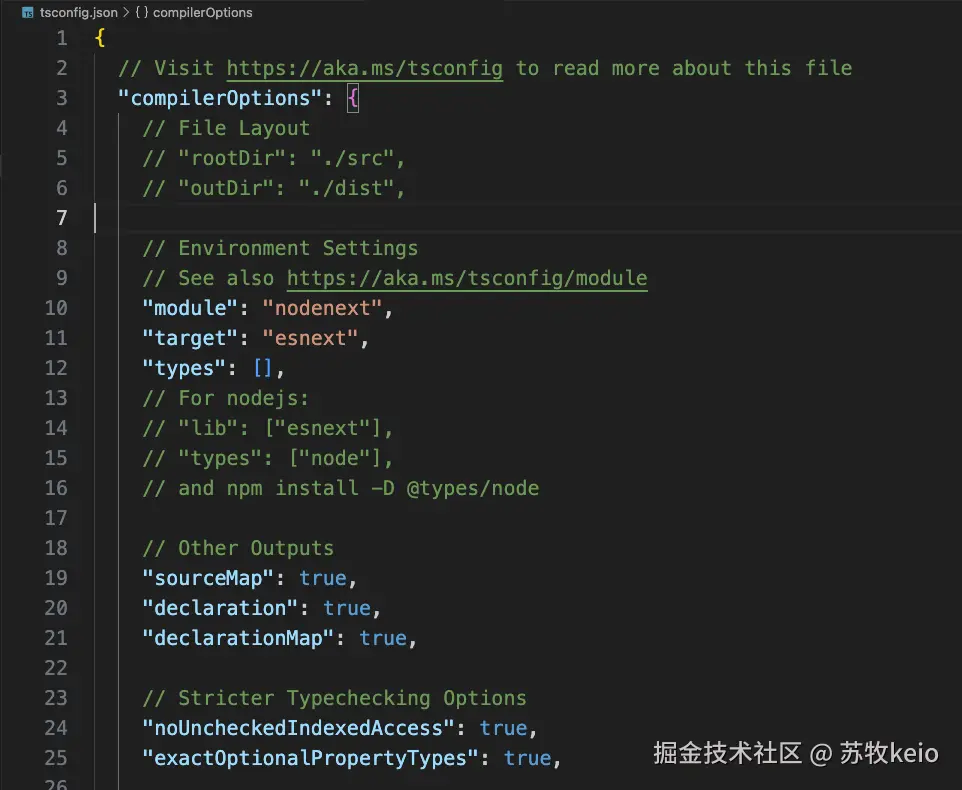Viewport: 962px width, 790px height.
Task: Click the breadcrumb chevron after tsconfig.json
Action: [x=126, y=13]
